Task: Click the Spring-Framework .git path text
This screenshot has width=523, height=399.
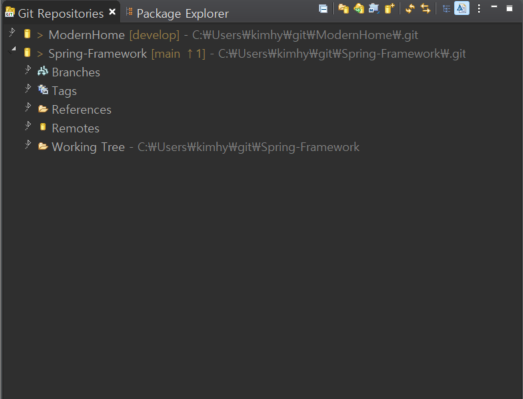Action: pos(342,54)
